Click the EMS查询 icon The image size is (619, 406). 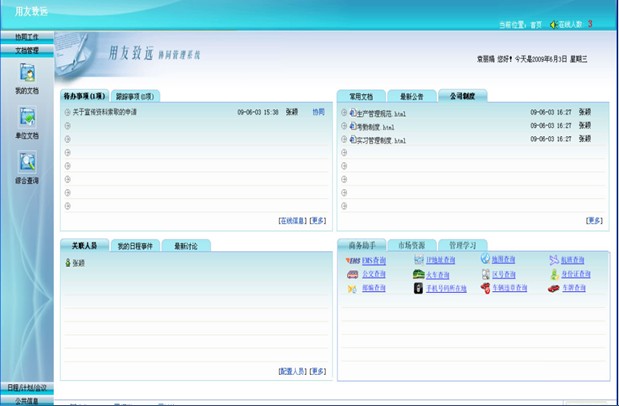[353, 260]
